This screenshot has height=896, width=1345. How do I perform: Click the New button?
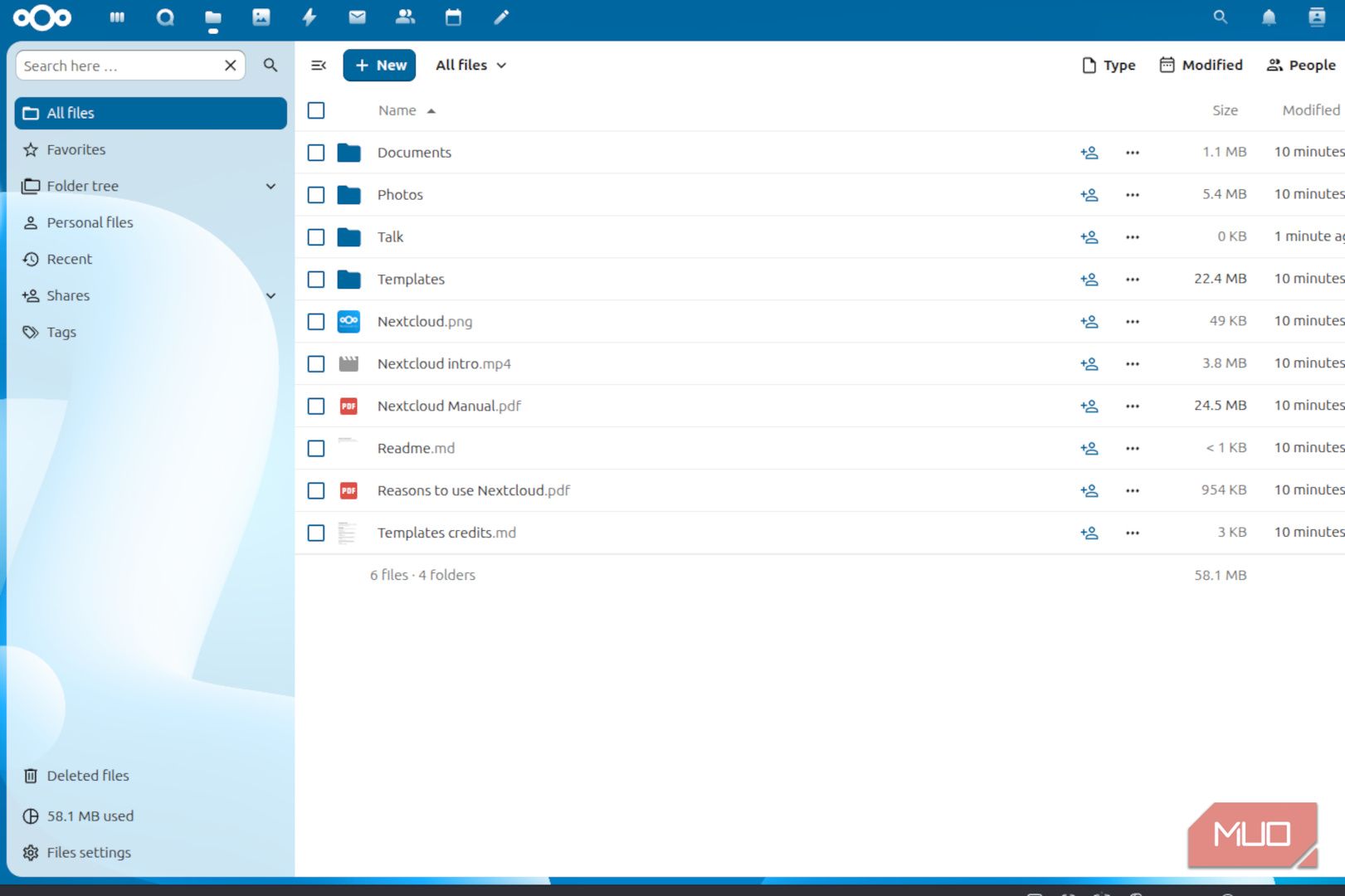click(x=379, y=65)
